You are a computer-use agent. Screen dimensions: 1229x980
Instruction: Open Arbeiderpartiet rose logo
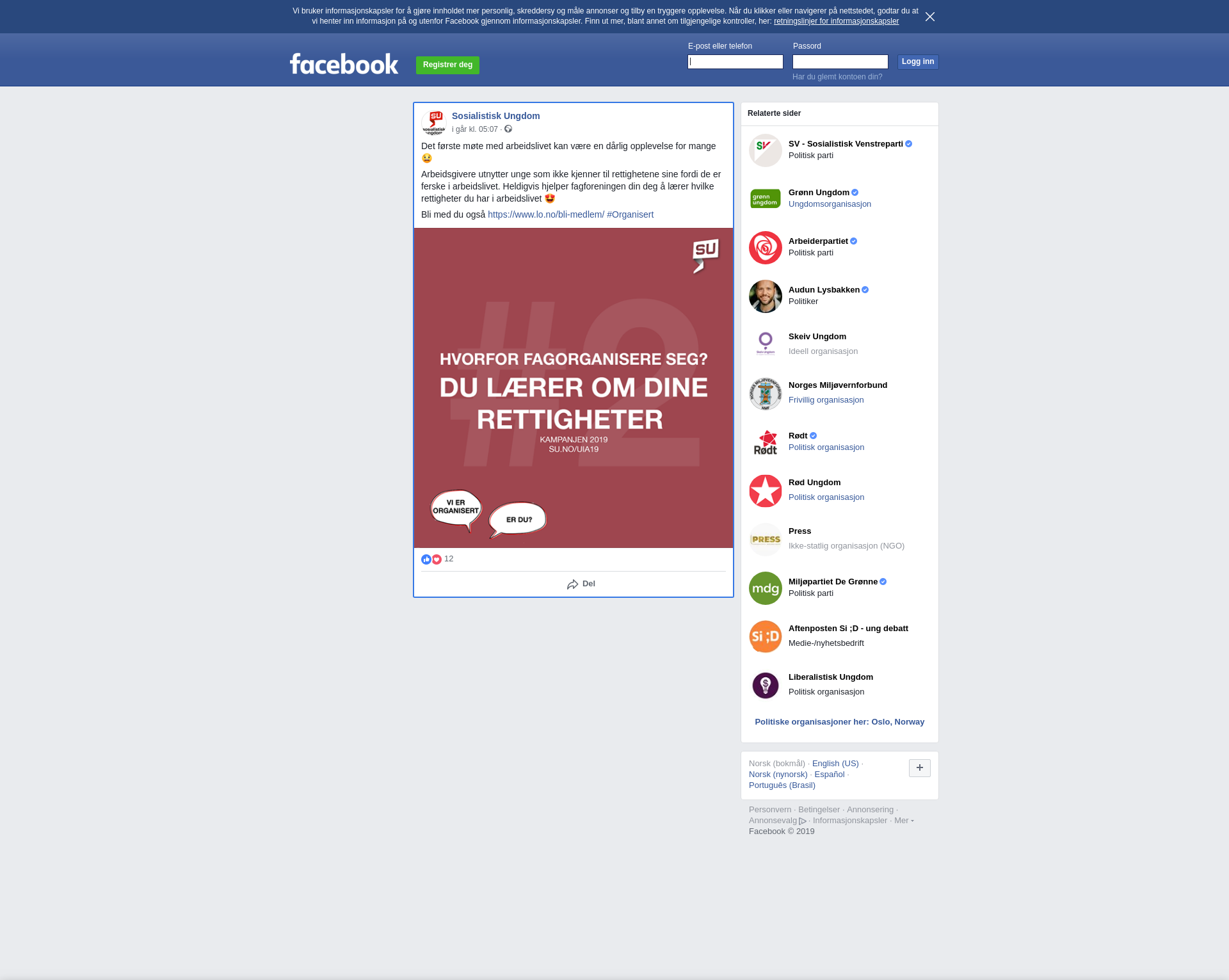[x=766, y=248]
